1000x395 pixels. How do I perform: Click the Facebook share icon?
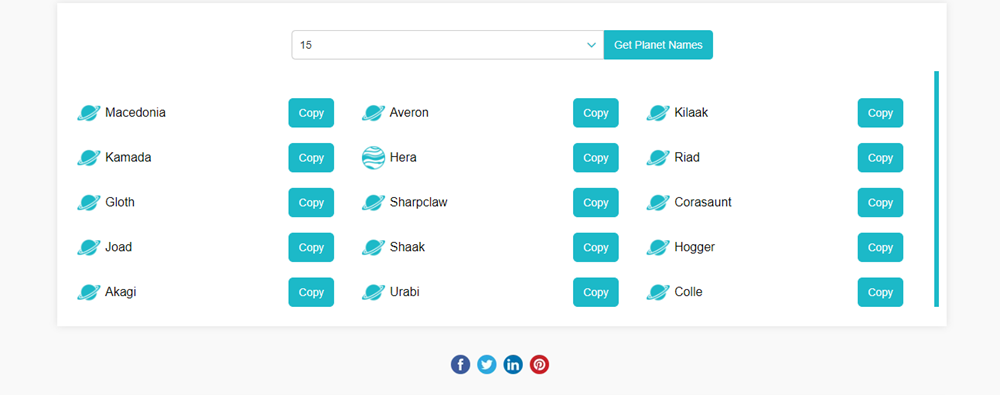[x=460, y=364]
